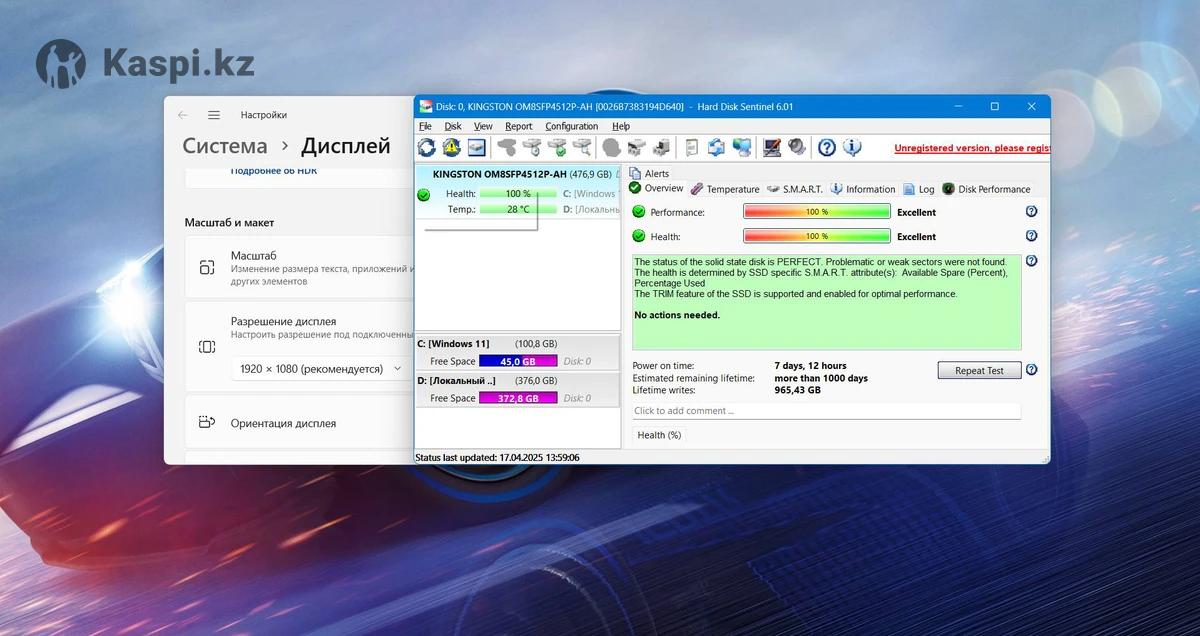Click the grey document report toolbar icon
The image size is (1200, 636).
coord(691,148)
